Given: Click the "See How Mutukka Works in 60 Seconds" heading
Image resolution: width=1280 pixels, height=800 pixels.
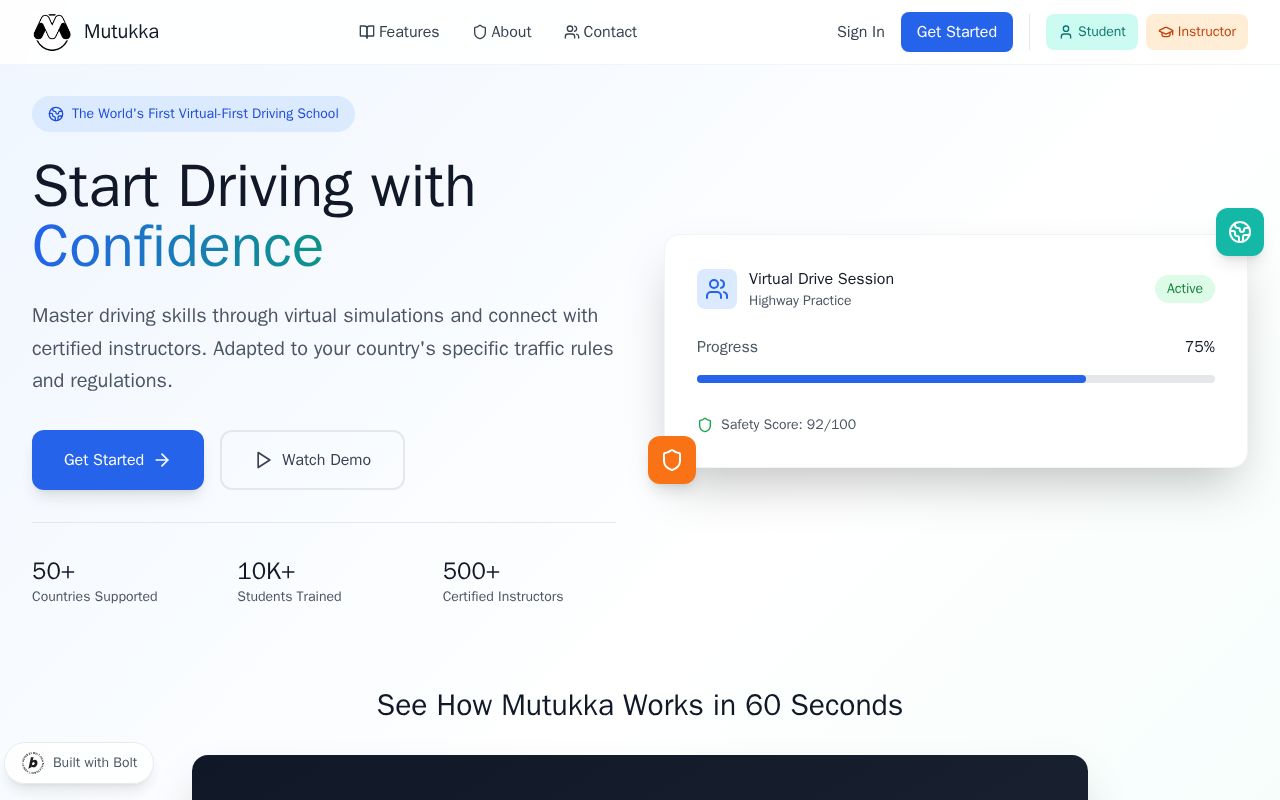Looking at the screenshot, I should (640, 705).
